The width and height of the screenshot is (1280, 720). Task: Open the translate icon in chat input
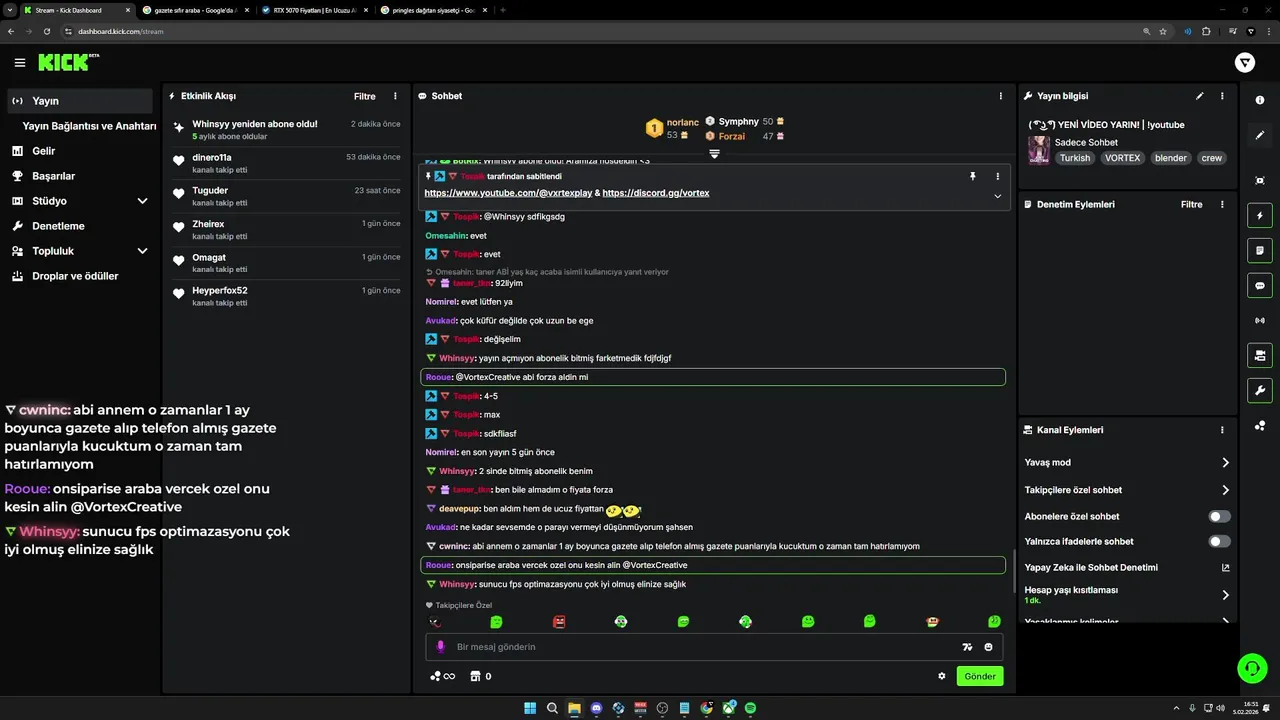point(967,647)
